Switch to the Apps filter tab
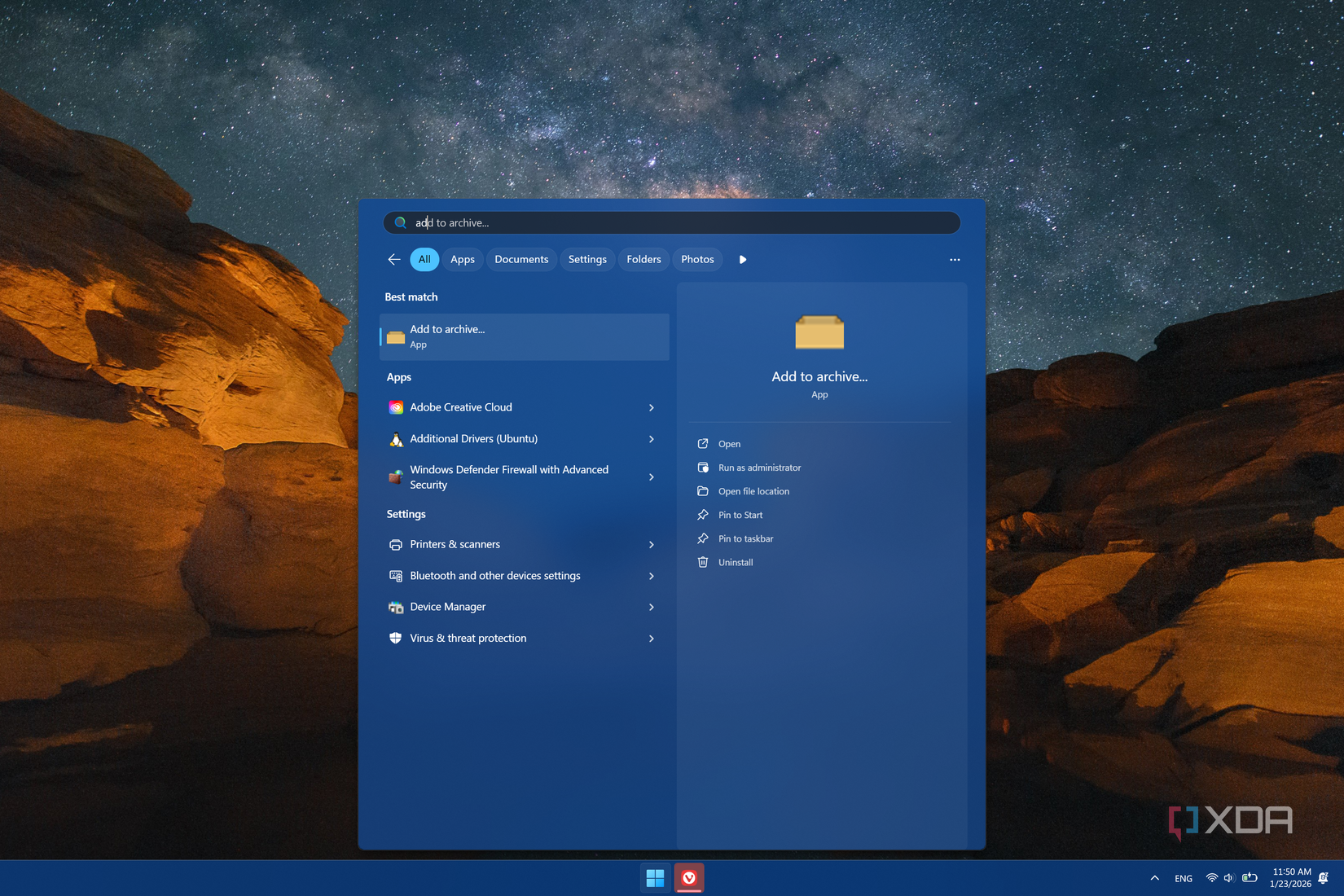 point(462,259)
